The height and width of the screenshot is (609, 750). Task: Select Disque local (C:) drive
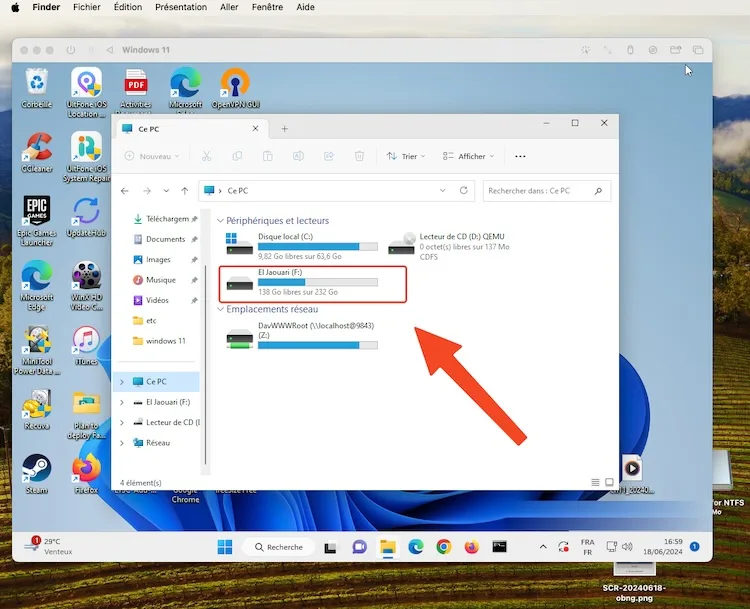301,246
